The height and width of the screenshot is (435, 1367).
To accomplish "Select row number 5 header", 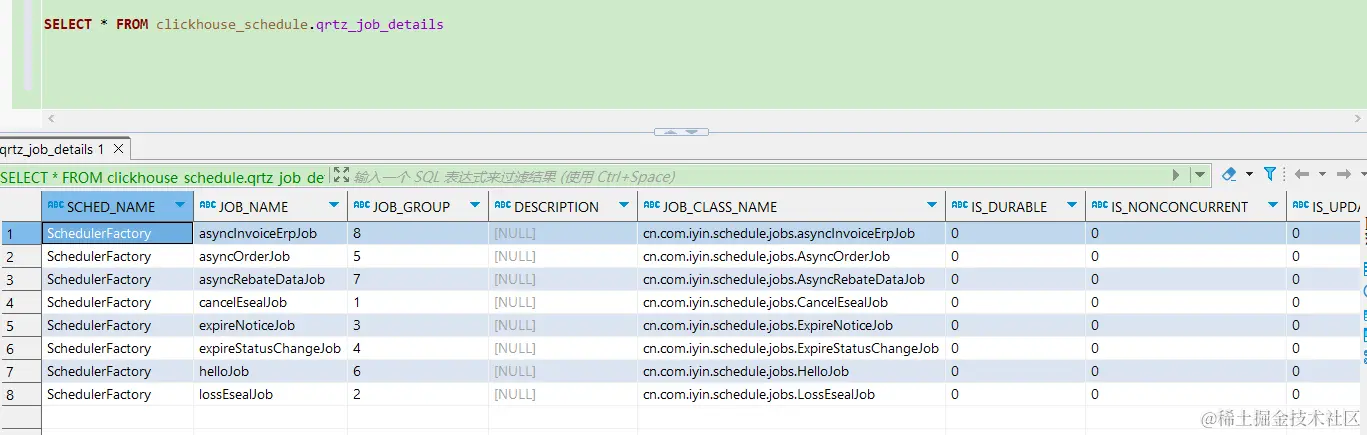I will click(x=20, y=325).
